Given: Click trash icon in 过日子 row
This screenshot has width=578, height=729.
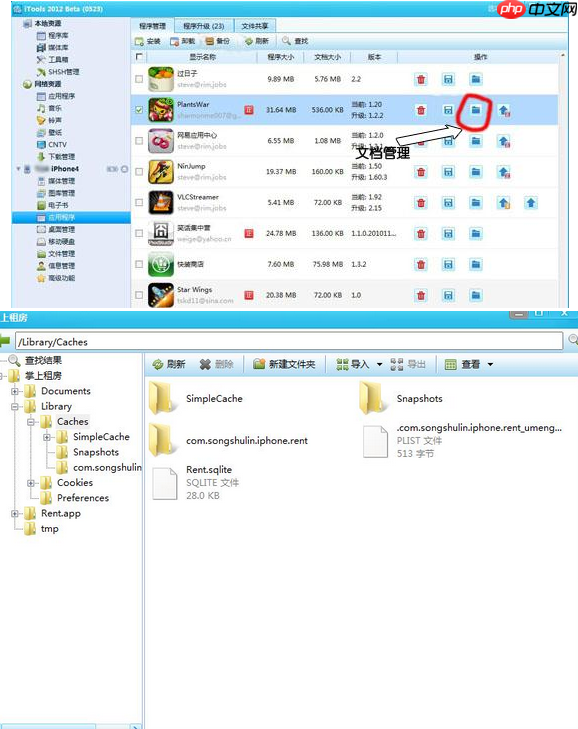Looking at the screenshot, I should coord(421,79).
